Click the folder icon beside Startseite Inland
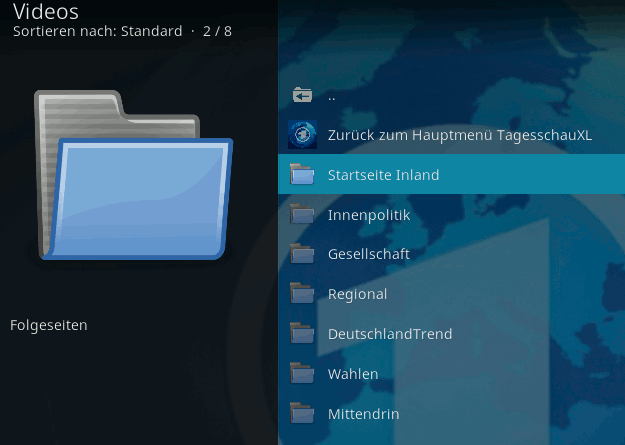The width and height of the screenshot is (625, 445). pyautogui.click(x=302, y=174)
